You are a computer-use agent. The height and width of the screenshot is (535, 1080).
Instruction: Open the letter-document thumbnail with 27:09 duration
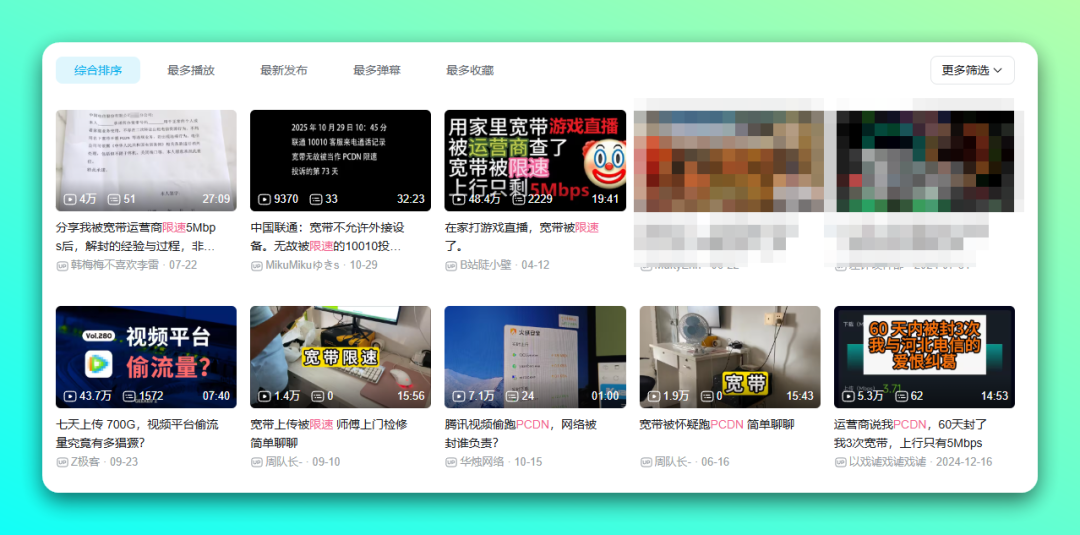click(x=146, y=160)
